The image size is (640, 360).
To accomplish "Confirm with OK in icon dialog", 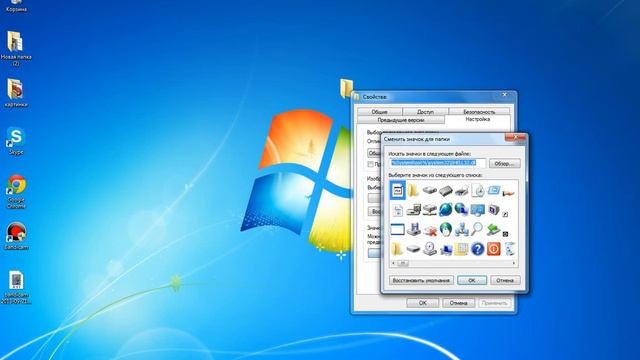I will coord(472,280).
